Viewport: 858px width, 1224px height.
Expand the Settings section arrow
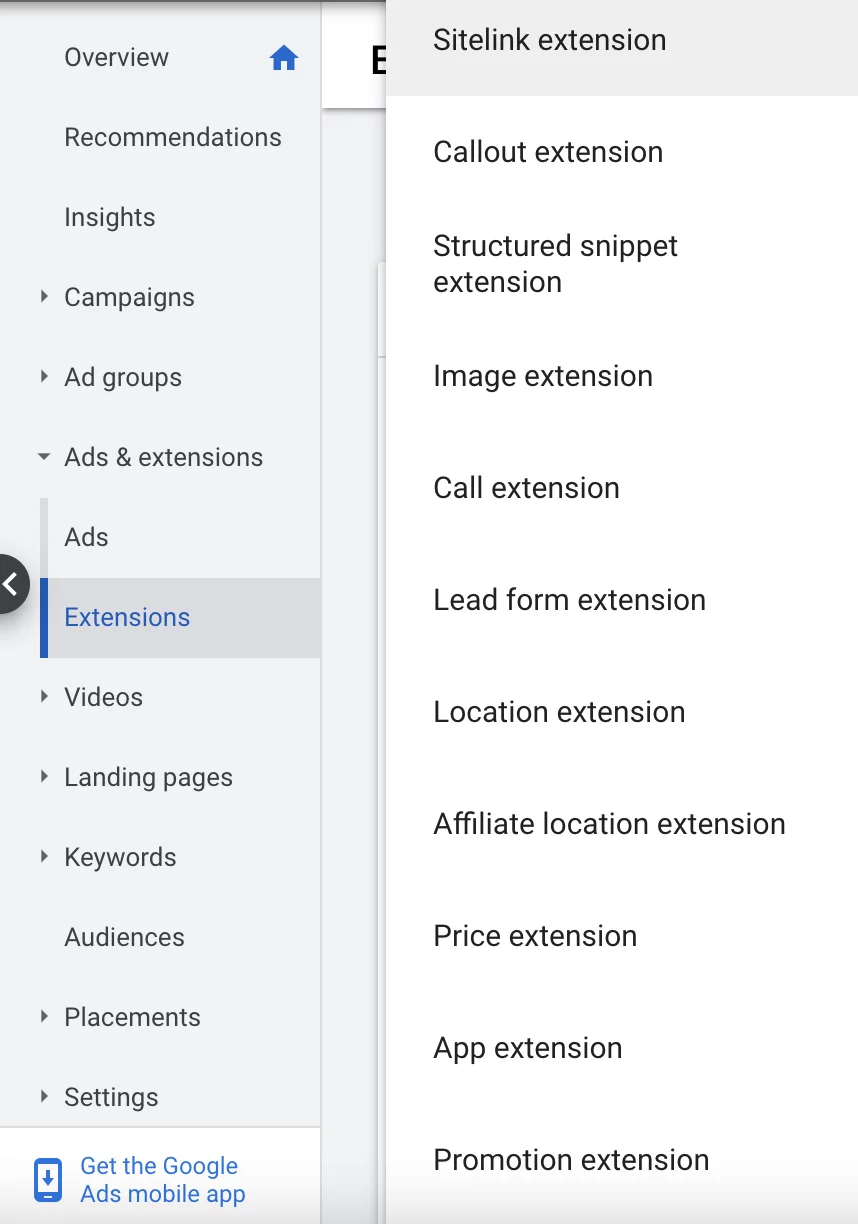(44, 1097)
